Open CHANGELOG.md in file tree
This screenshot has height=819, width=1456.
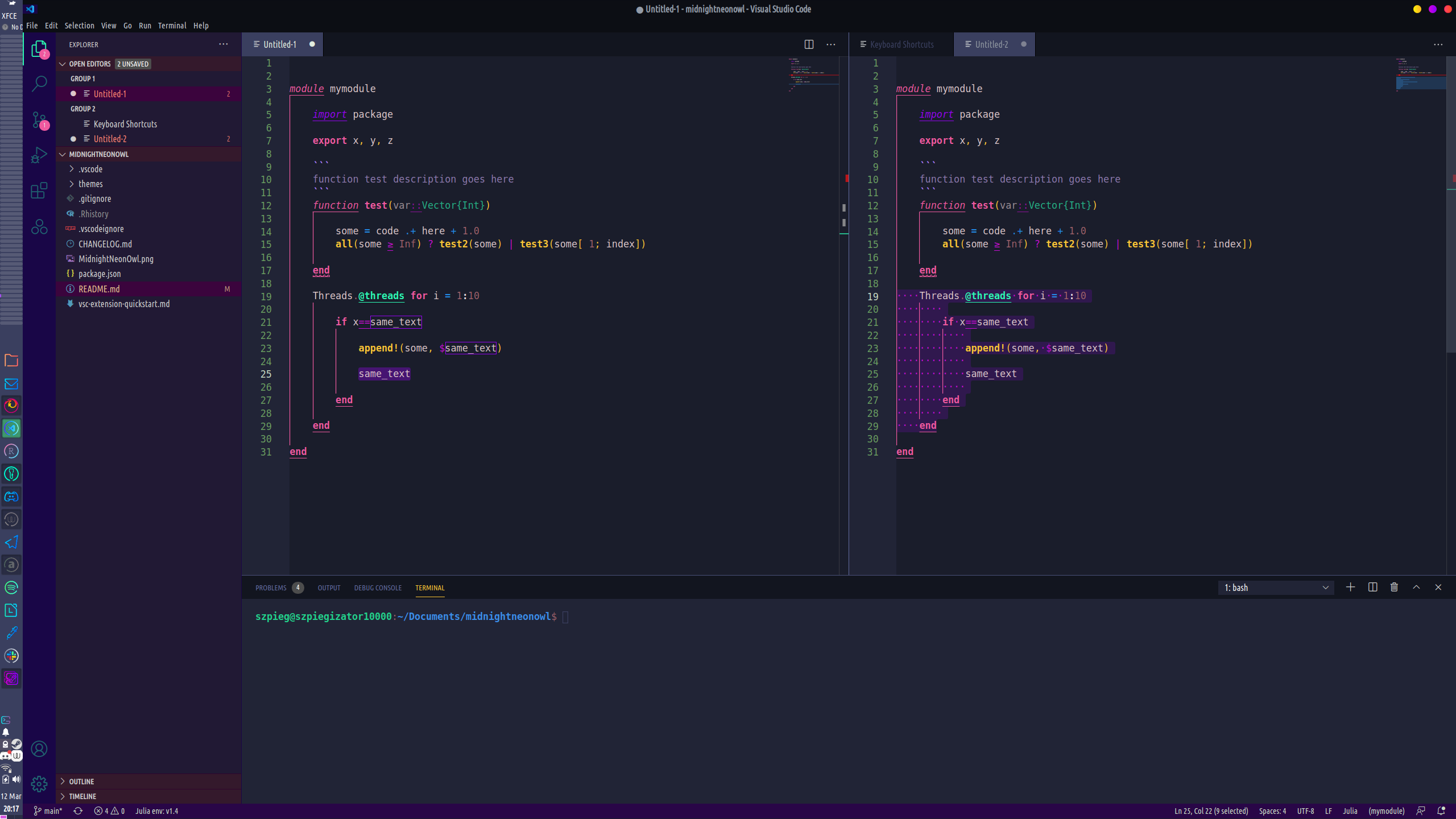coord(148,244)
